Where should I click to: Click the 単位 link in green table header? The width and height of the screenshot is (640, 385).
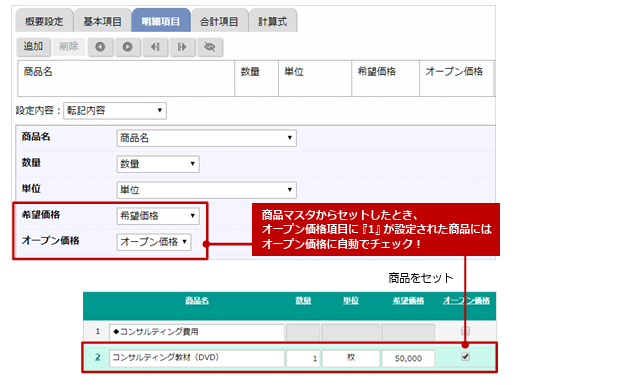(x=351, y=301)
